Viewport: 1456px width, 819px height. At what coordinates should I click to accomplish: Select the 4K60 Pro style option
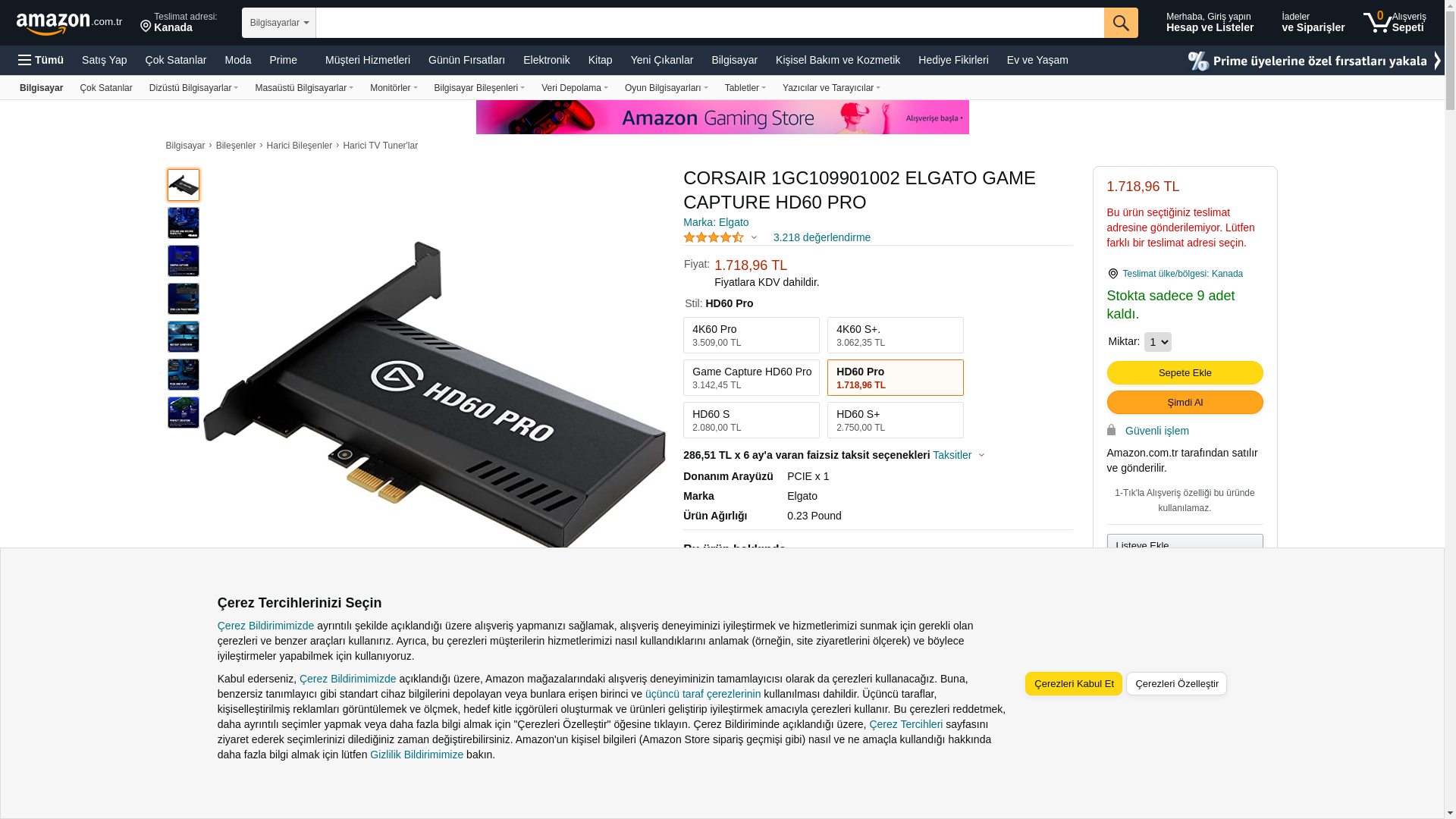click(752, 335)
